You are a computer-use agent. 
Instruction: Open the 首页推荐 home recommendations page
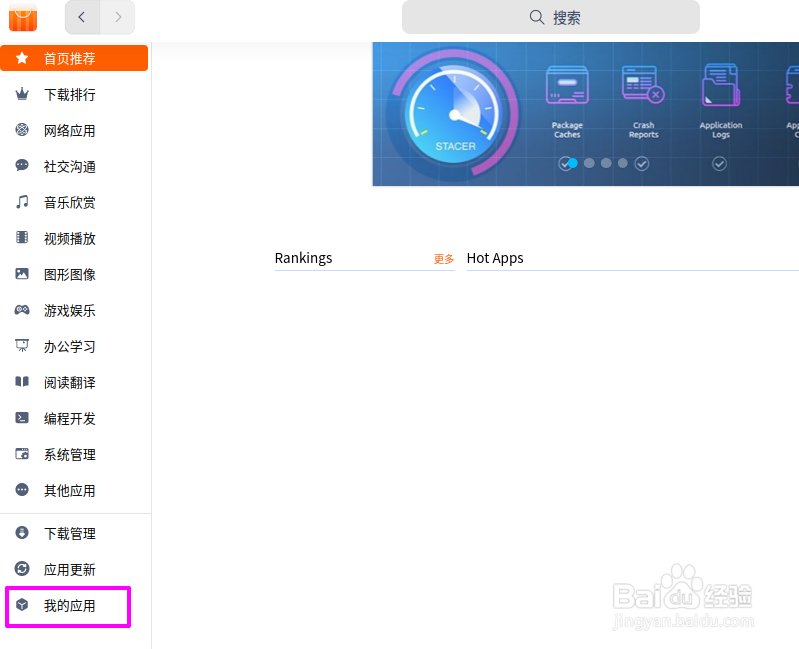pos(74,58)
